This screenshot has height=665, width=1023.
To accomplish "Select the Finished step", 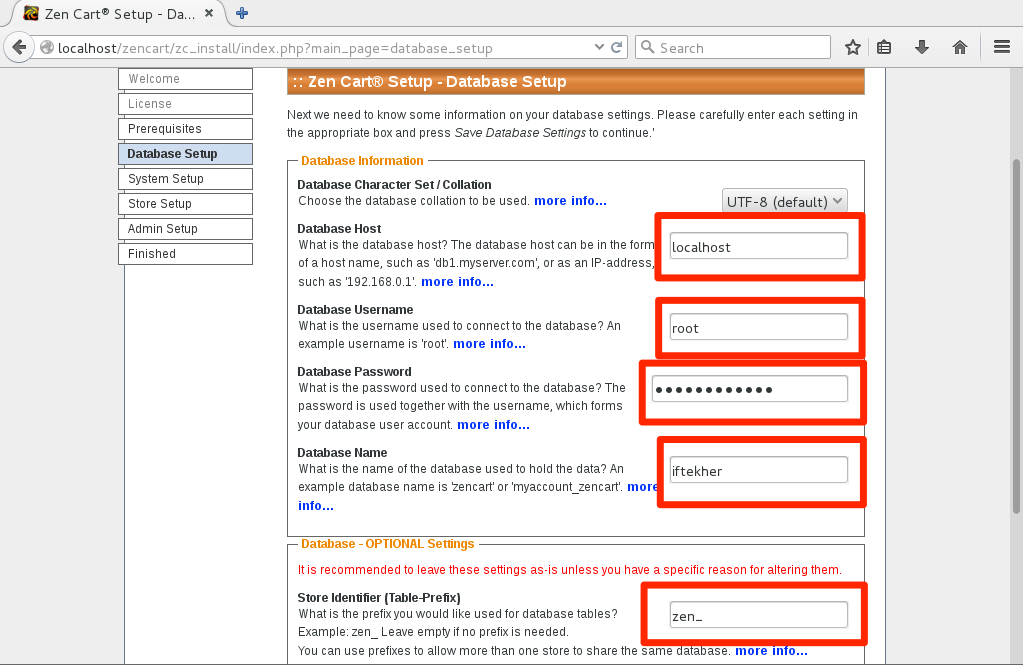I will pos(185,254).
